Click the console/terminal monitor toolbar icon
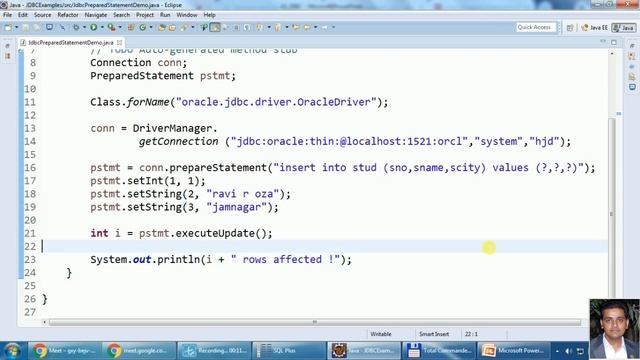This screenshot has height=360, width=640. click(49, 27)
